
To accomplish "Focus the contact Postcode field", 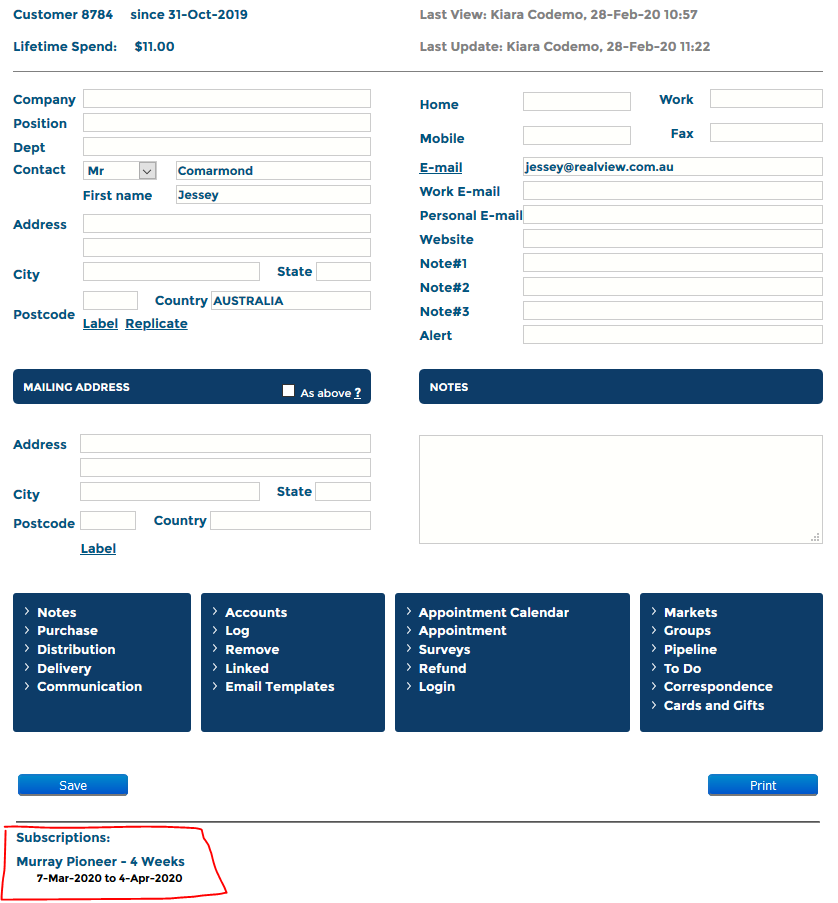I will [111, 301].
